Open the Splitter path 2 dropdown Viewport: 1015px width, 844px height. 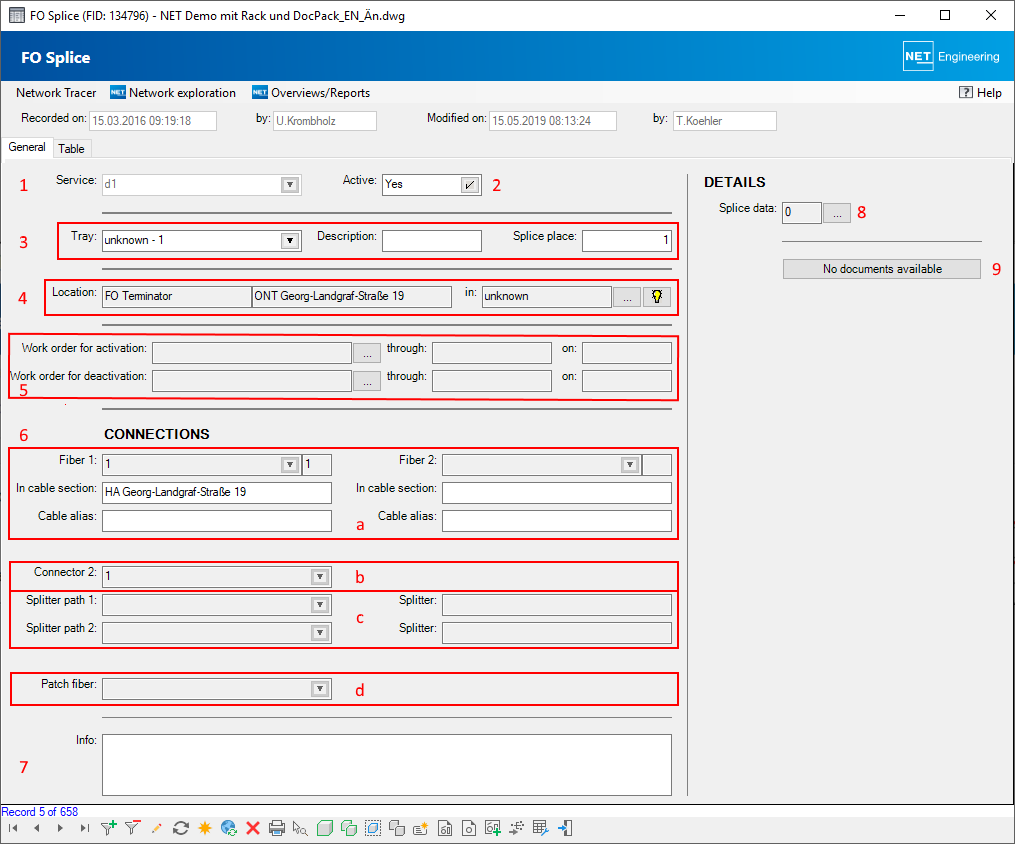(x=320, y=632)
